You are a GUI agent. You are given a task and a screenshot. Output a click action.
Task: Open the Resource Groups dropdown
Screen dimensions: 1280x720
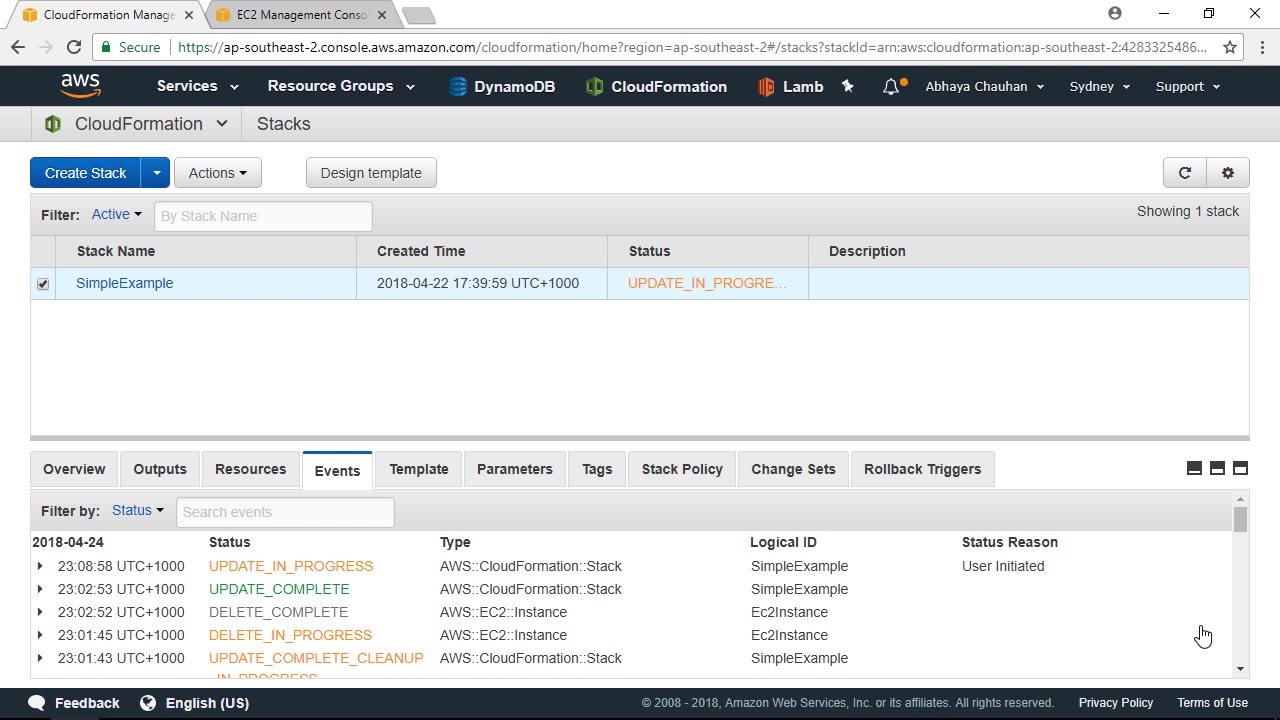(x=341, y=86)
